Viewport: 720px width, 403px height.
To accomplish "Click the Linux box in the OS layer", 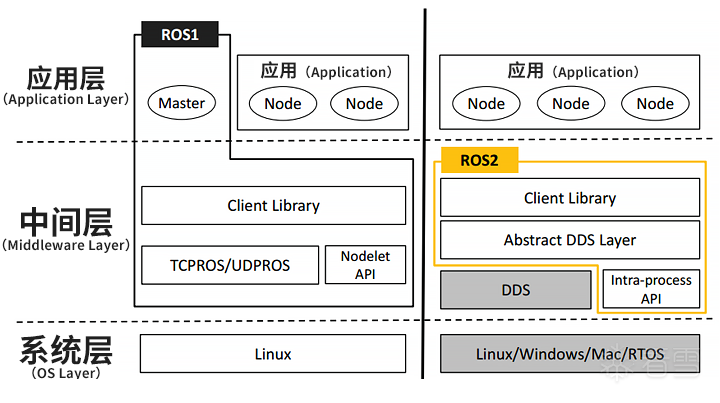I will [x=273, y=354].
